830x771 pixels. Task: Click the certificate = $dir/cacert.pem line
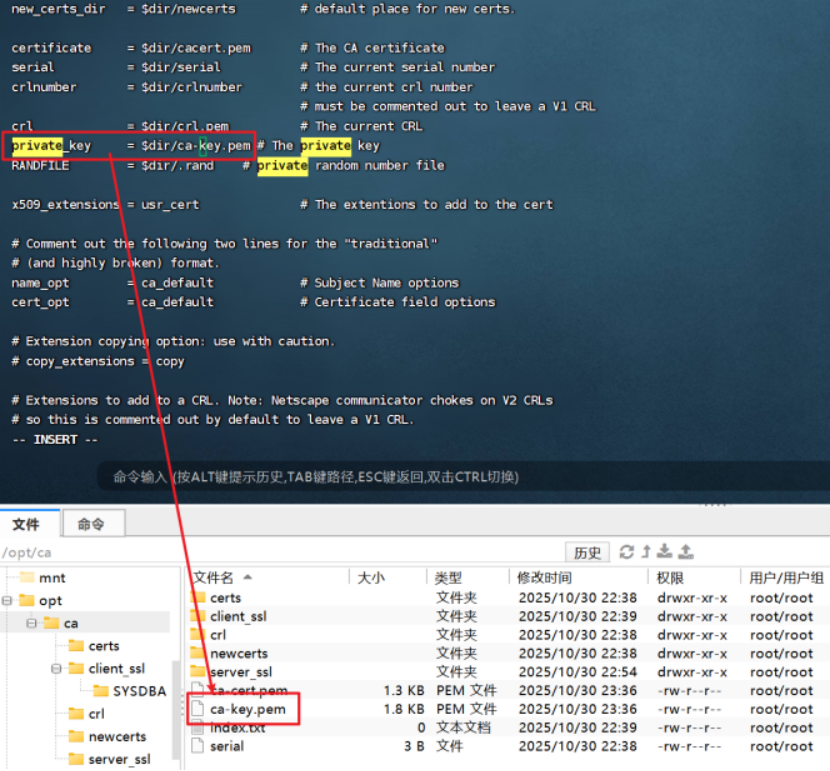228,48
